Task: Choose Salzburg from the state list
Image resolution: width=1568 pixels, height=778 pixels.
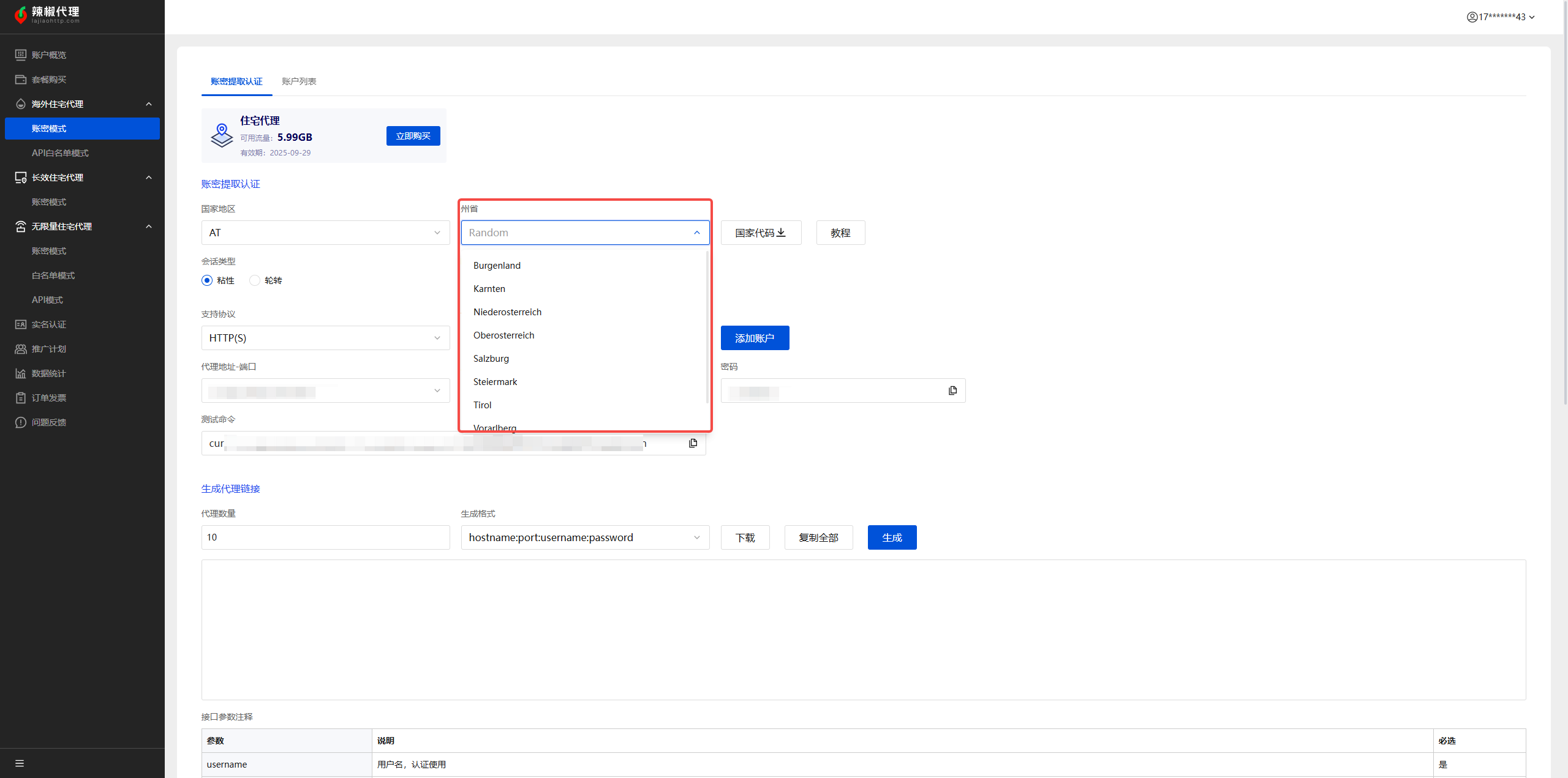Action: click(491, 359)
